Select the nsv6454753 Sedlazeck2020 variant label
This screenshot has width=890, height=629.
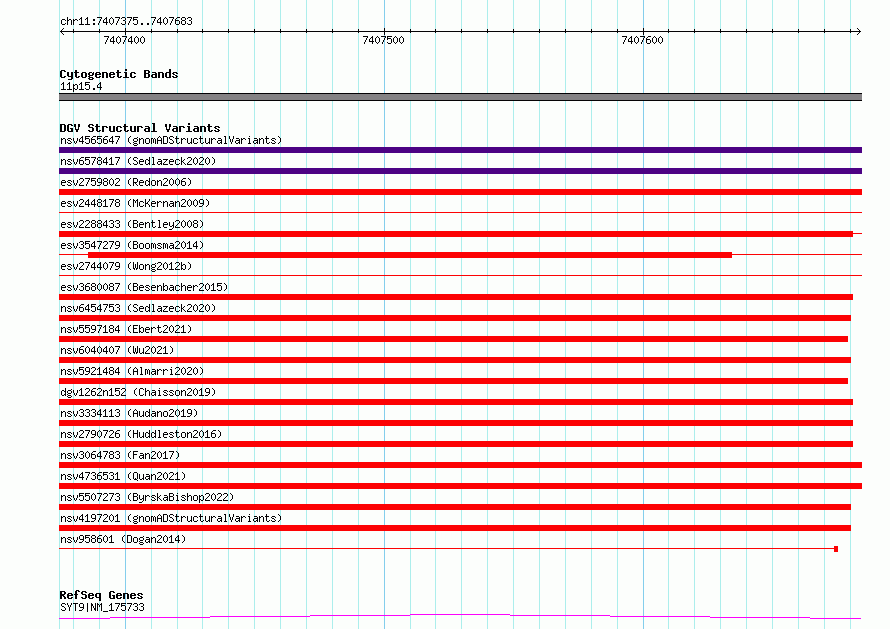138,308
